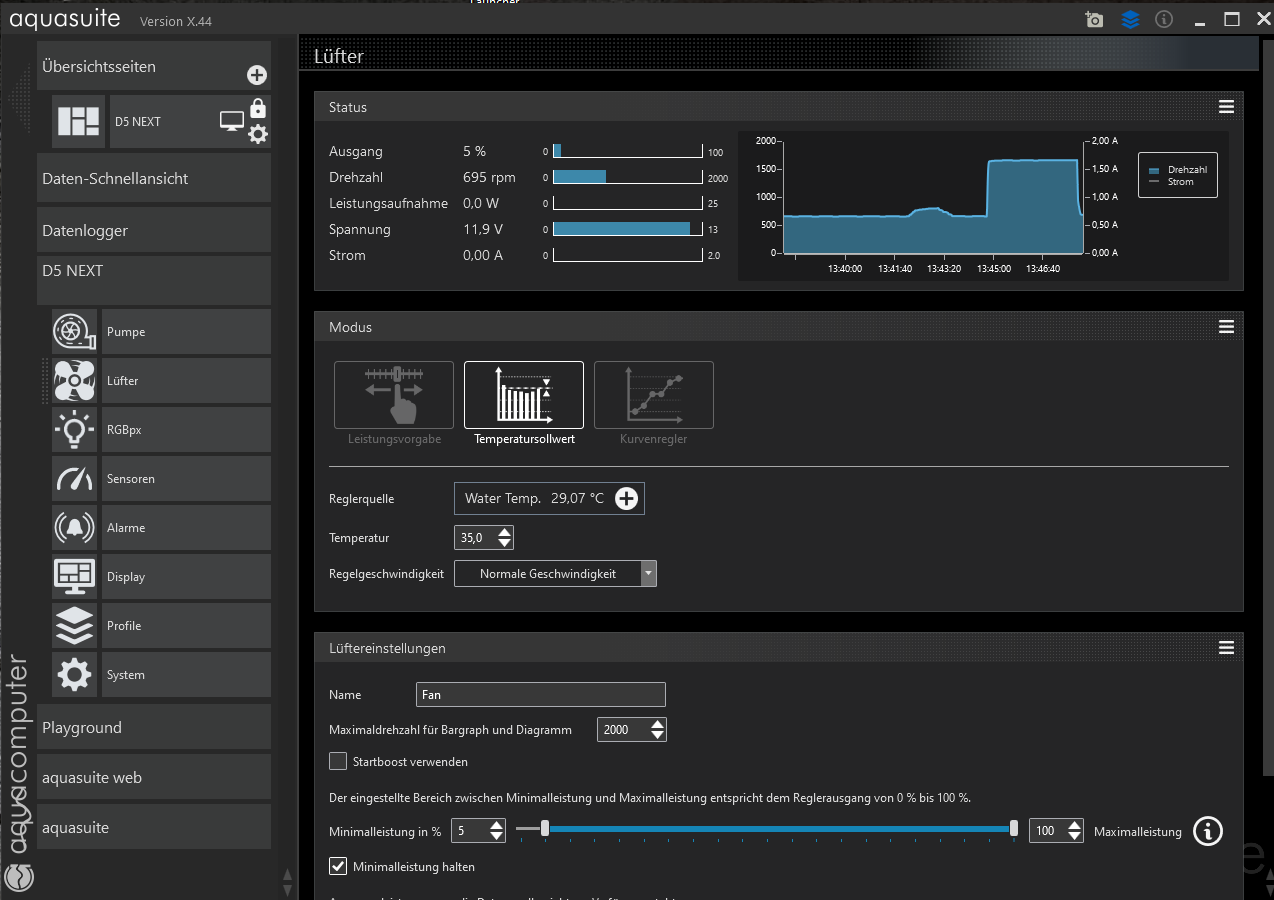Screen dimensions: 1274x900
Task: Add new overview page with plus icon
Action: (x=256, y=75)
